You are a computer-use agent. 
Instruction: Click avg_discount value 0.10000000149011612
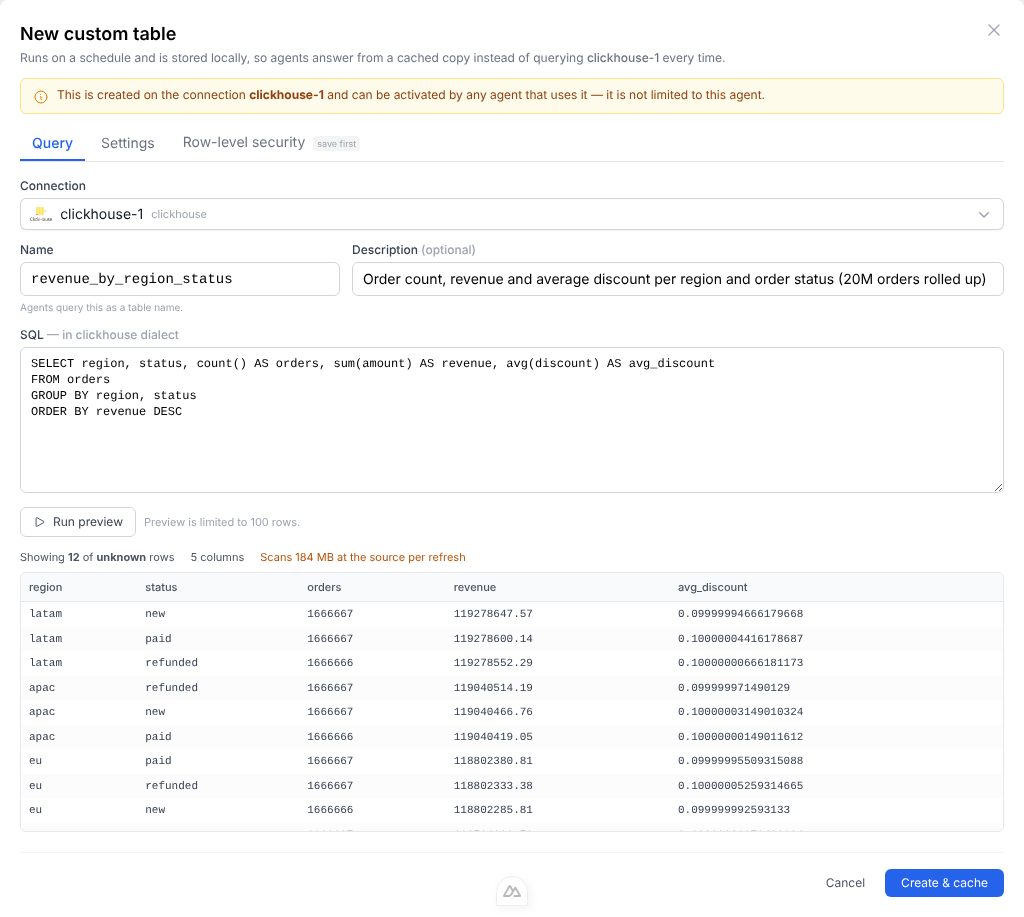click(x=740, y=736)
